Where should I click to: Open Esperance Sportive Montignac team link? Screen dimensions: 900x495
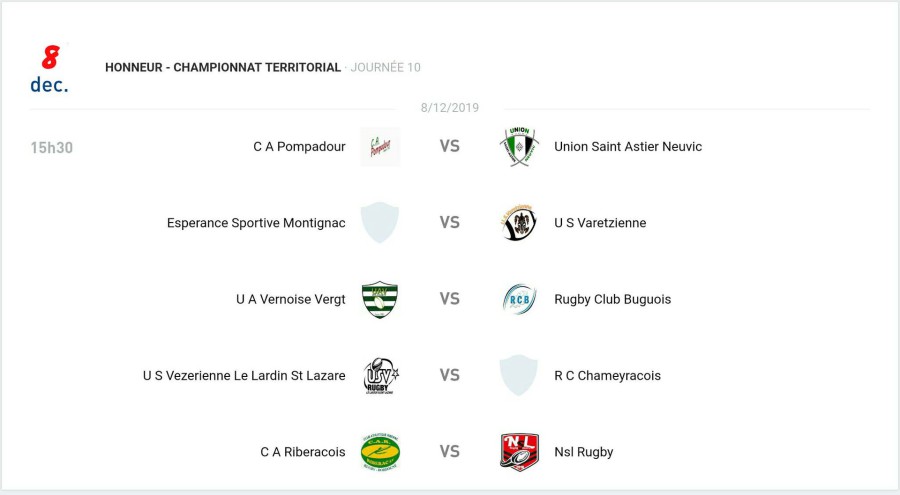pyautogui.click(x=256, y=223)
